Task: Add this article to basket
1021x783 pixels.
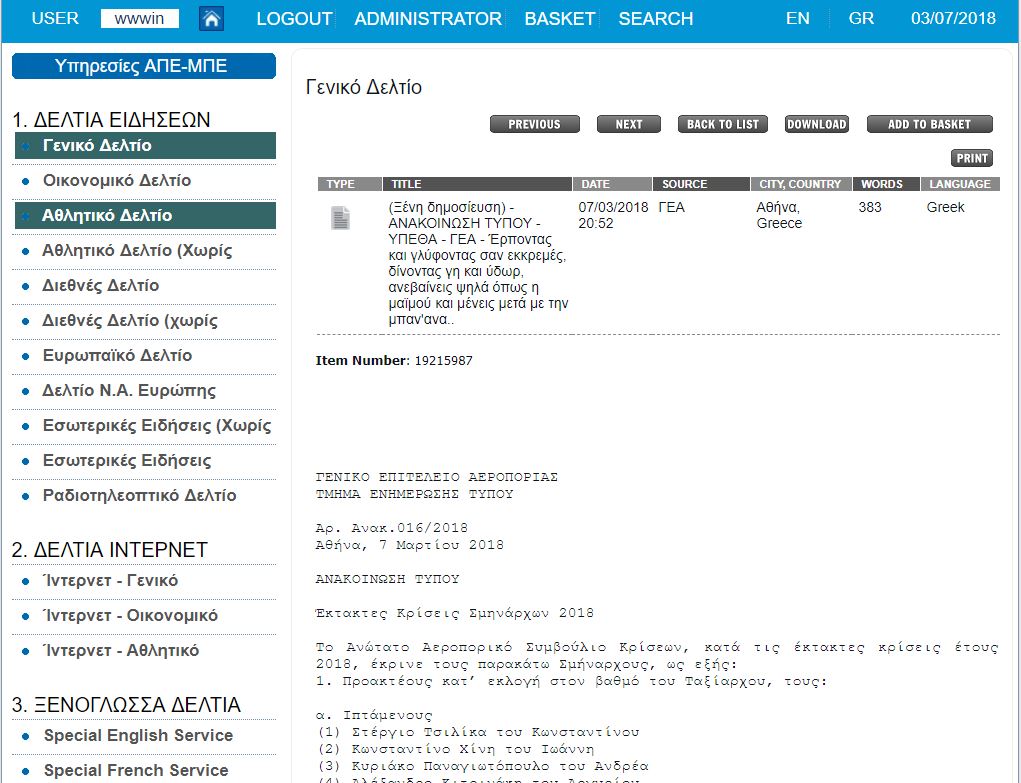Action: pos(929,124)
